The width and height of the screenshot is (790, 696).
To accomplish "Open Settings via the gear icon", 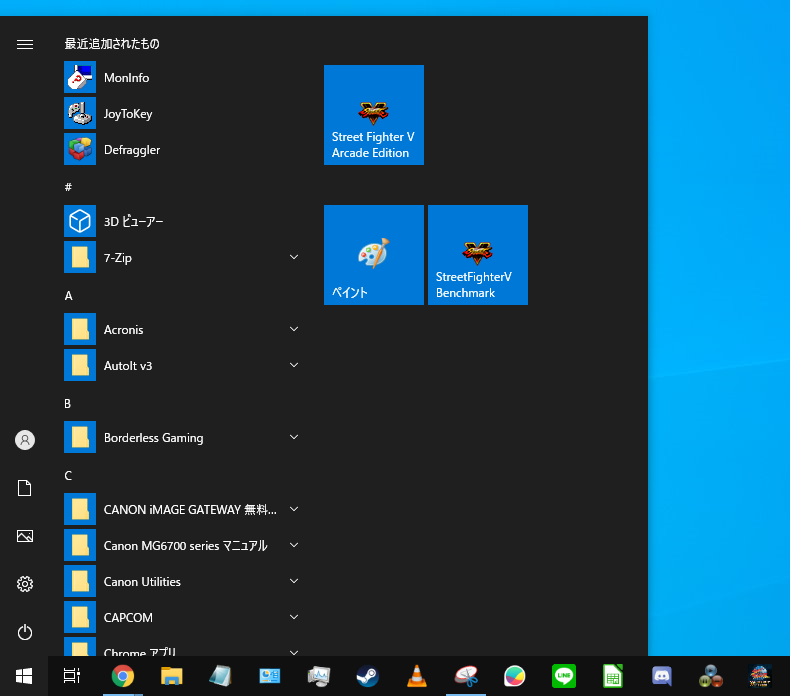I will (25, 584).
